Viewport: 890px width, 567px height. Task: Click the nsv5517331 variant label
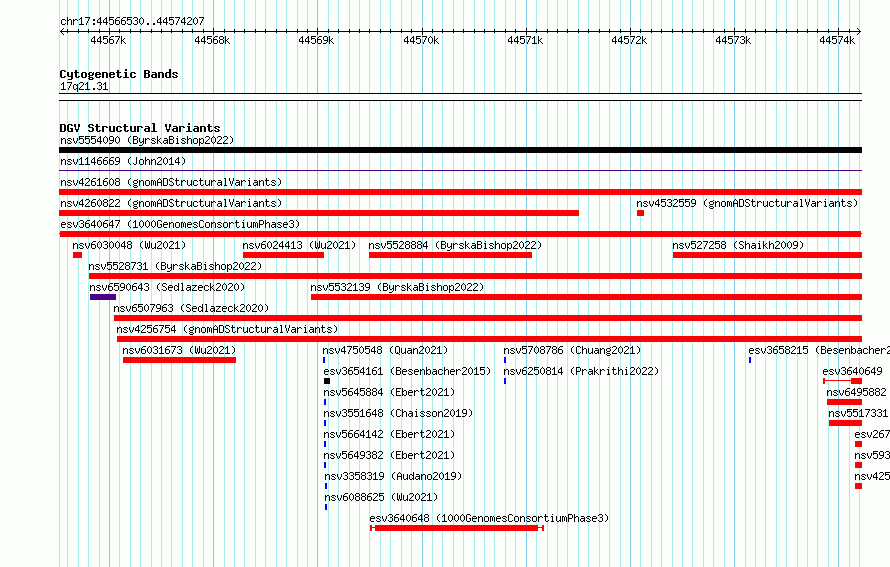858,413
